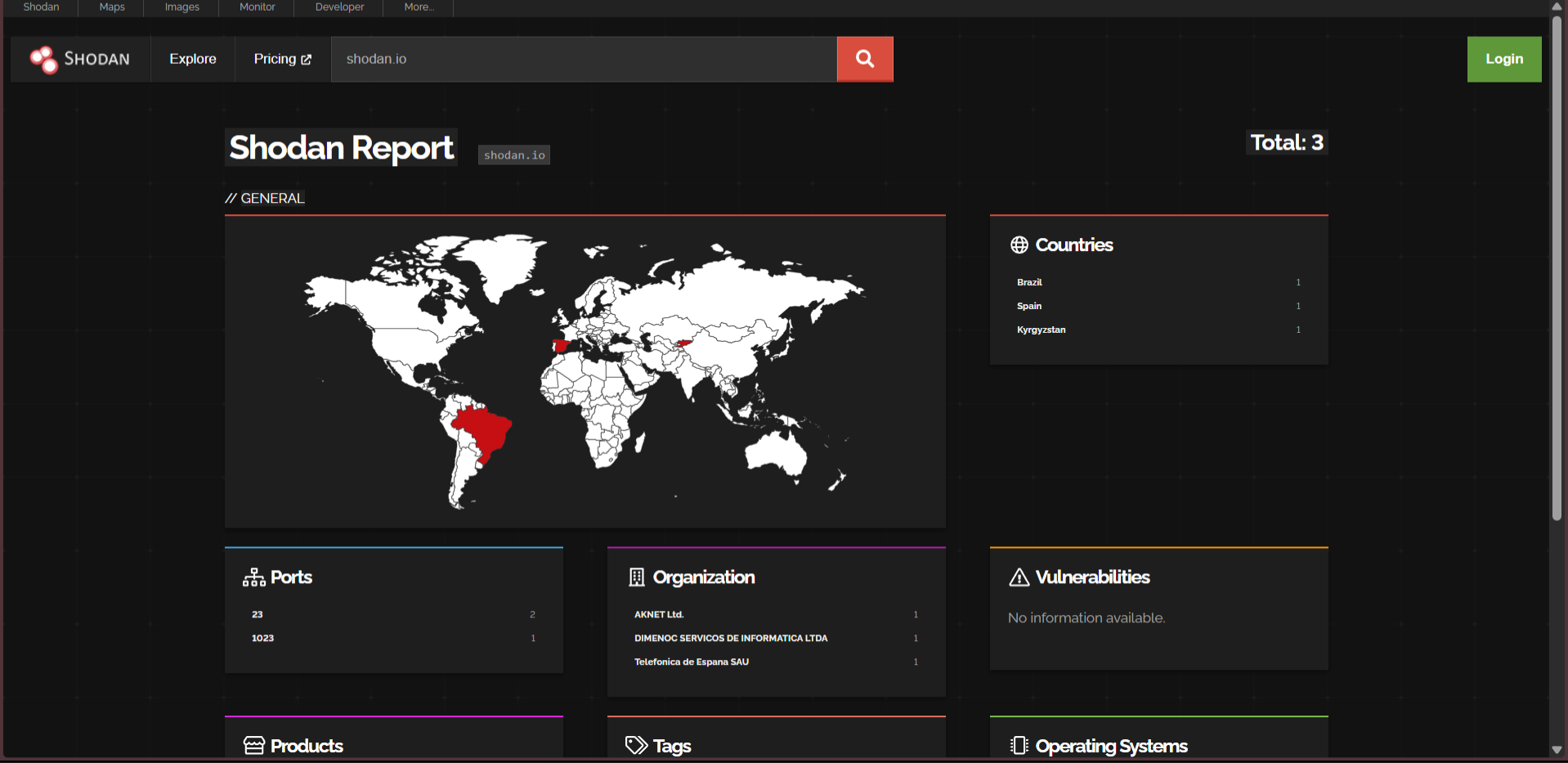Open the Explore page

coord(193,59)
